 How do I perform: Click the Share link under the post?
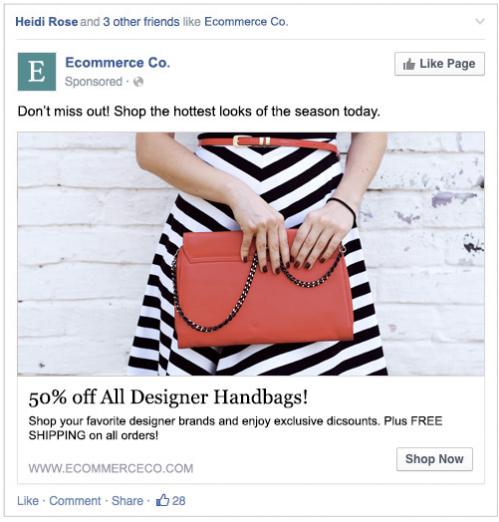click(x=127, y=501)
